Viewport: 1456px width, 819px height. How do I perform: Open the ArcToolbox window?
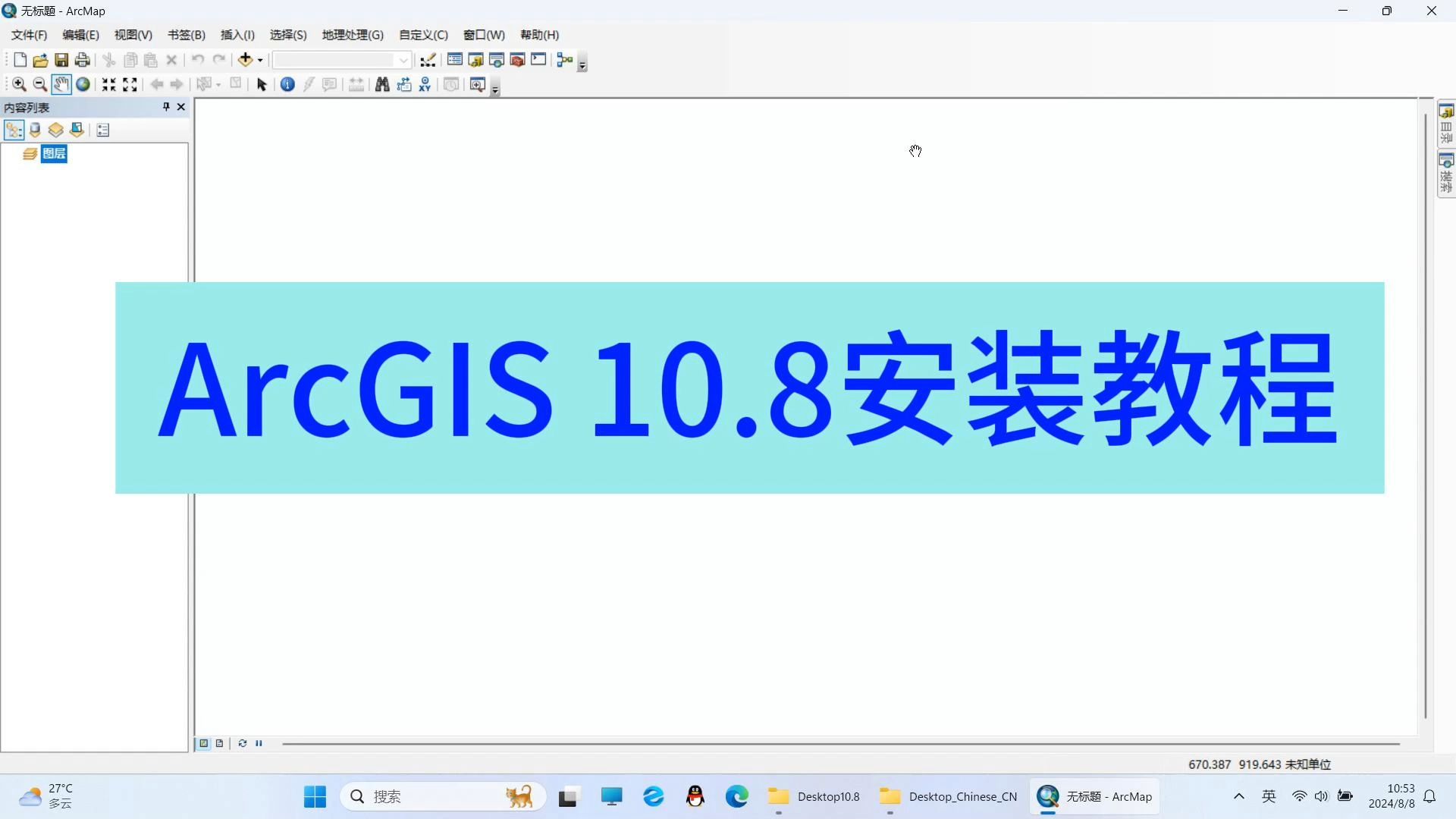pyautogui.click(x=518, y=60)
